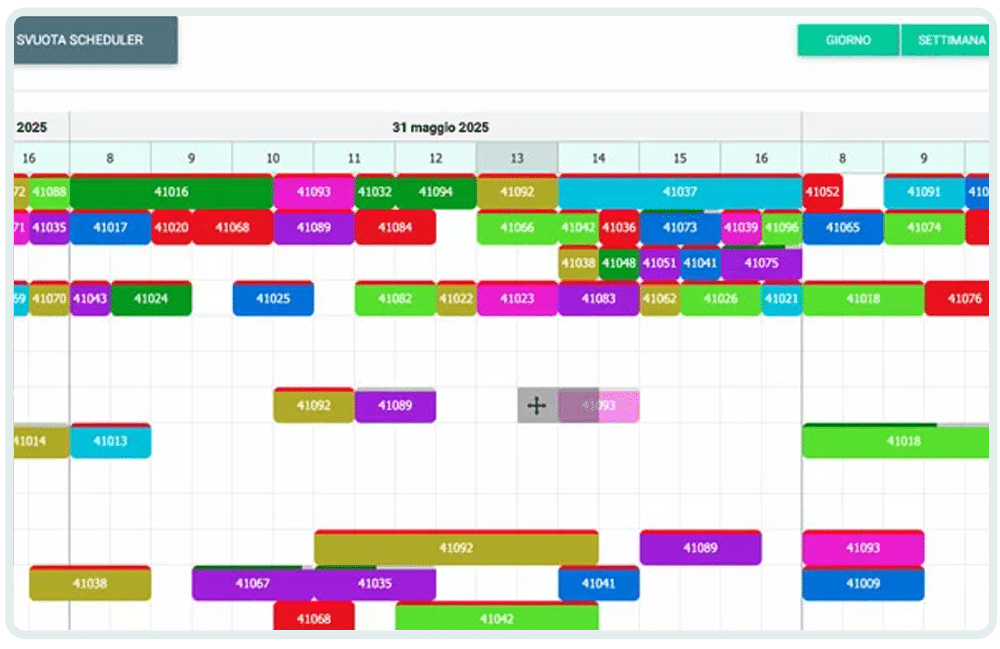Screen dimensions: 1000x649
Task: Select the long green 41016 task block
Action: tap(171, 192)
